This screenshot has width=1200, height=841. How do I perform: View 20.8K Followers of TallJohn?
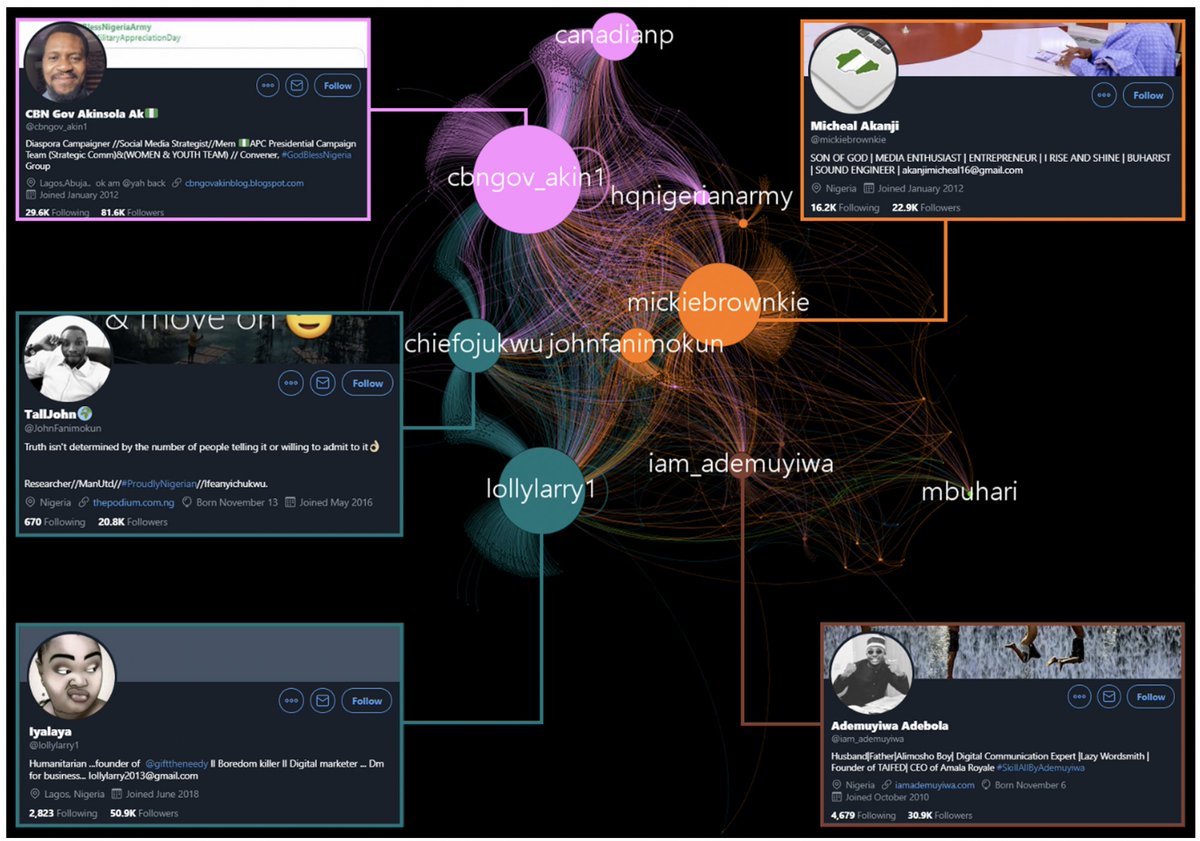133,522
